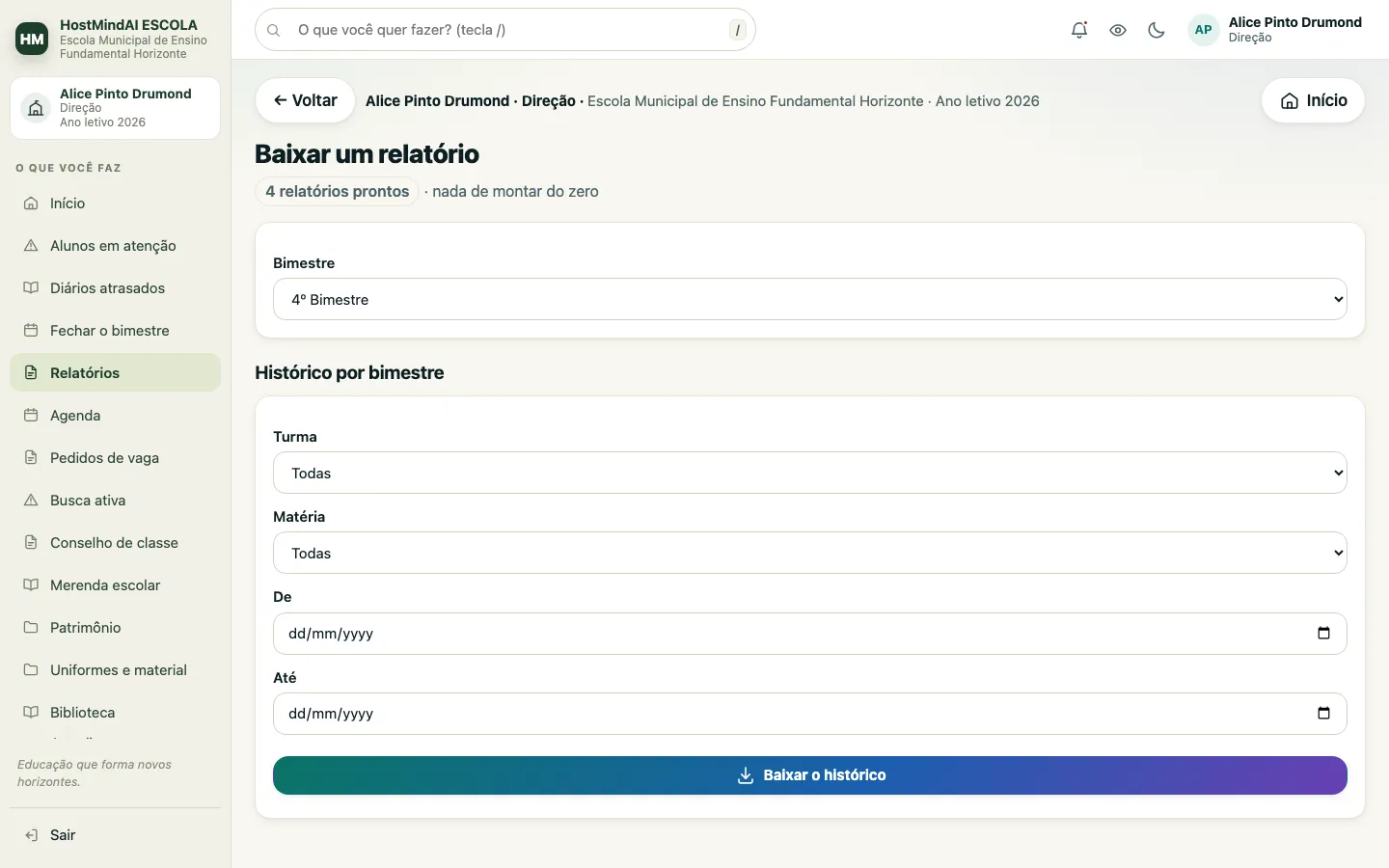Click the HM logo in sidebar
The width and height of the screenshot is (1389, 868).
tap(32, 39)
